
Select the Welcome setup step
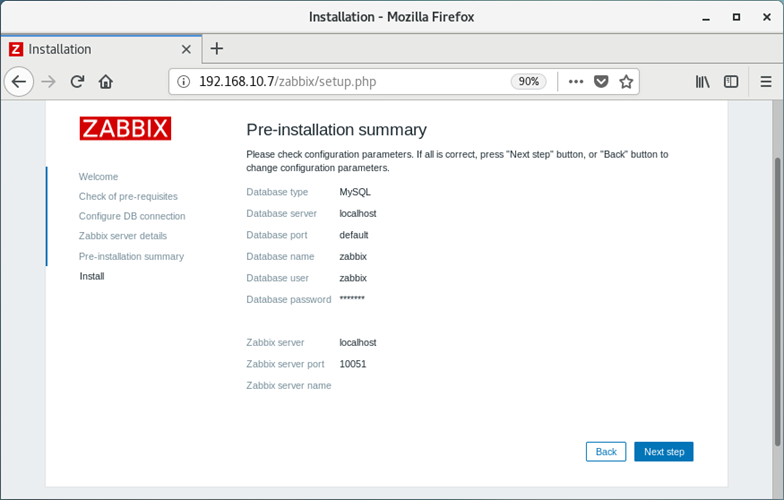click(98, 176)
